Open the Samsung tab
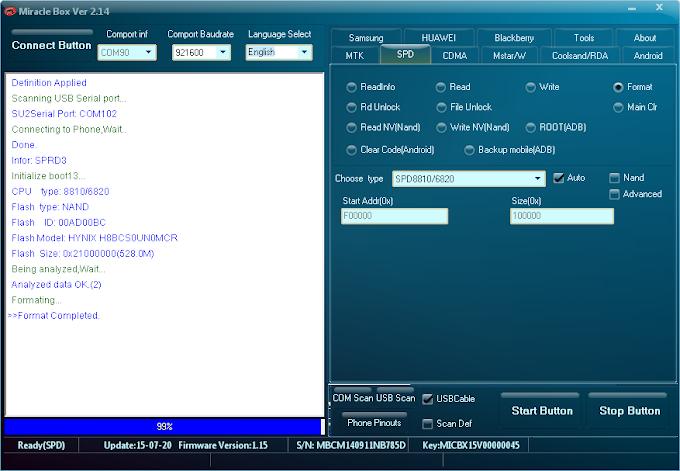 pos(366,38)
